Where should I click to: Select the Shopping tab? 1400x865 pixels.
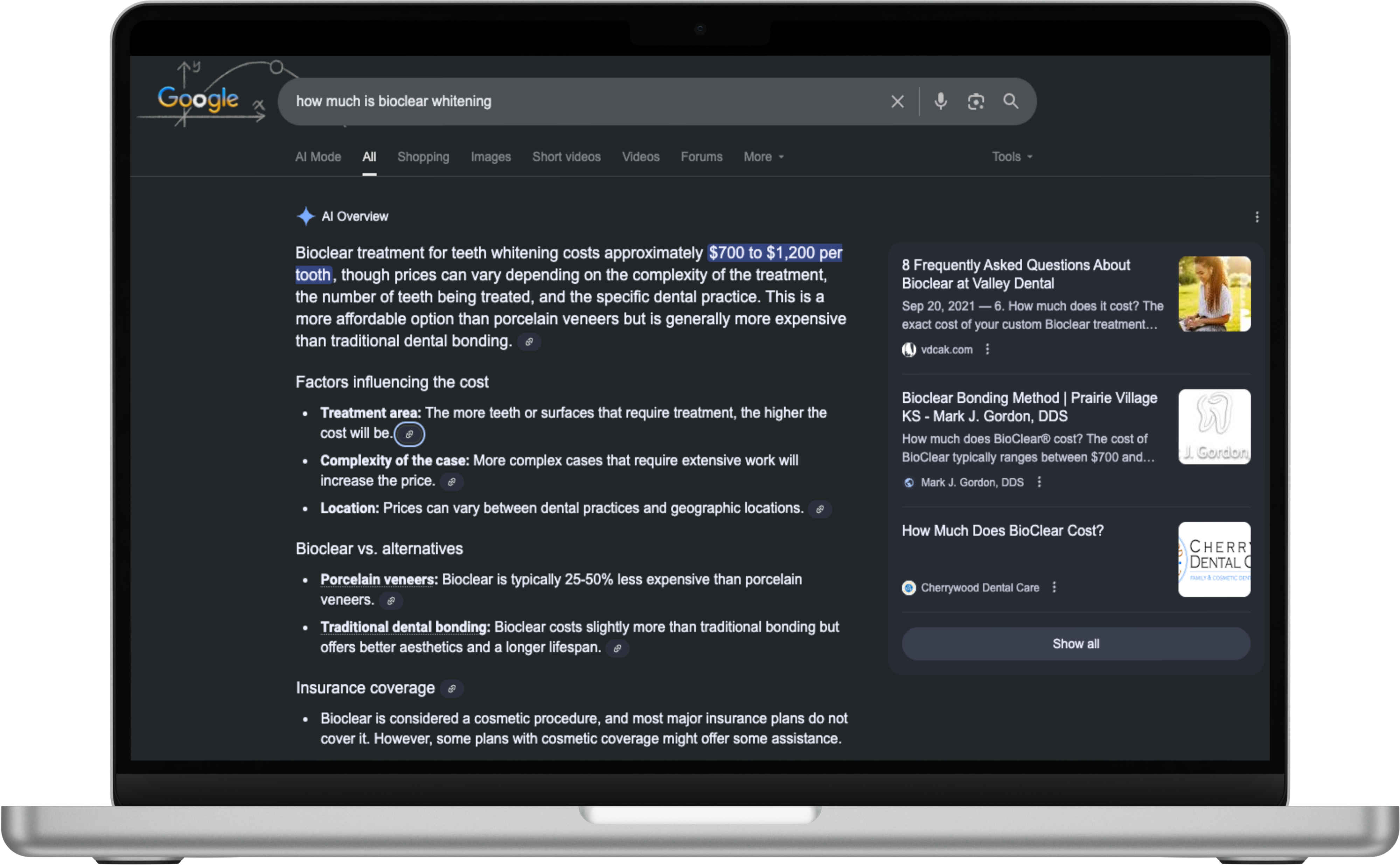click(423, 157)
